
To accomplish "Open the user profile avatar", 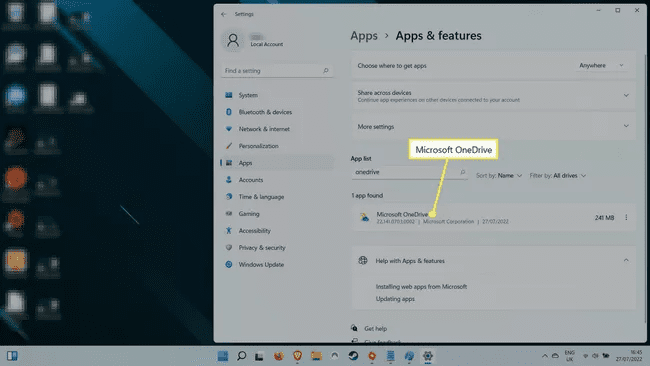I will click(x=233, y=40).
